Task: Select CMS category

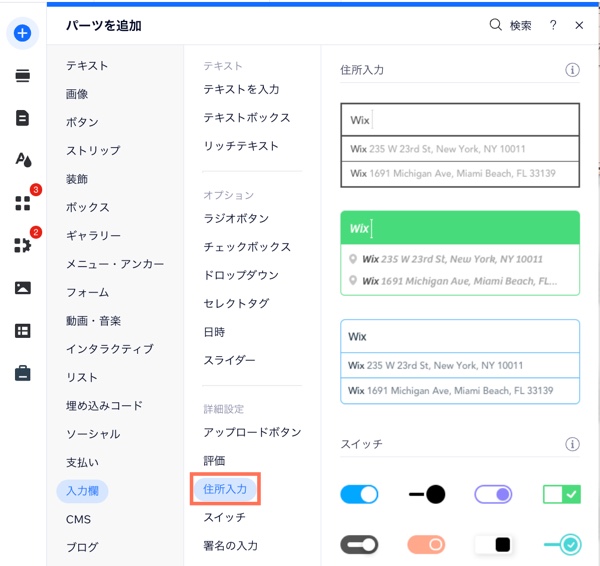Action: point(78,519)
